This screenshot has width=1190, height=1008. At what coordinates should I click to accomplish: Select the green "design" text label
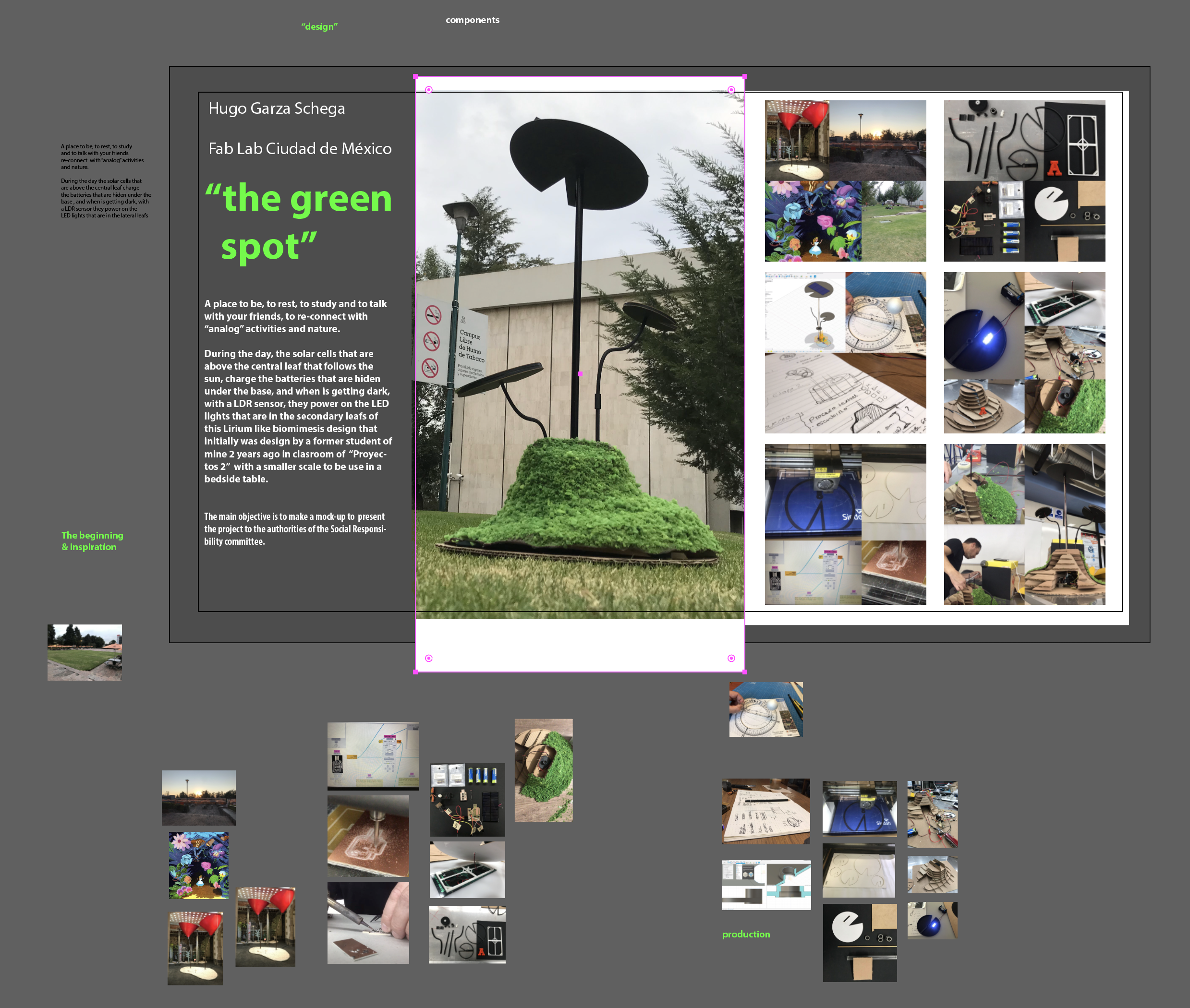319,27
